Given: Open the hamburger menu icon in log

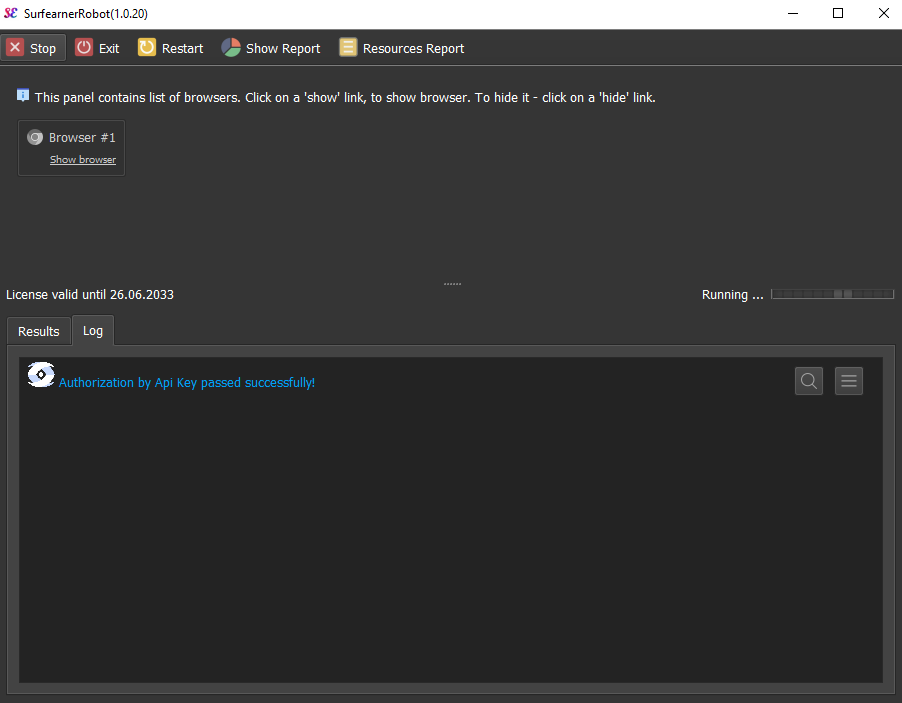Looking at the screenshot, I should (x=849, y=381).
